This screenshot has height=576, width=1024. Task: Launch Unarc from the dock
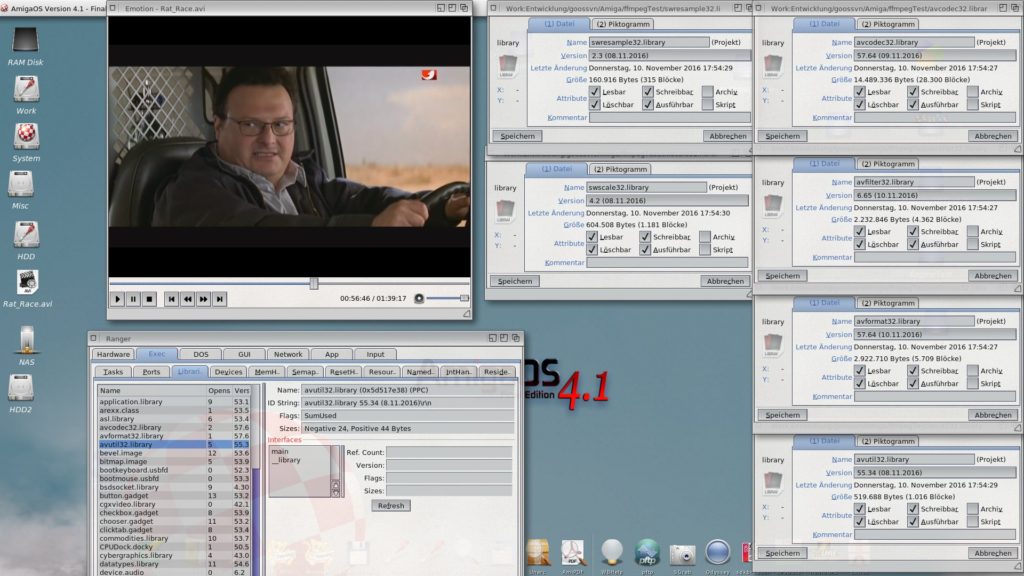tap(538, 552)
